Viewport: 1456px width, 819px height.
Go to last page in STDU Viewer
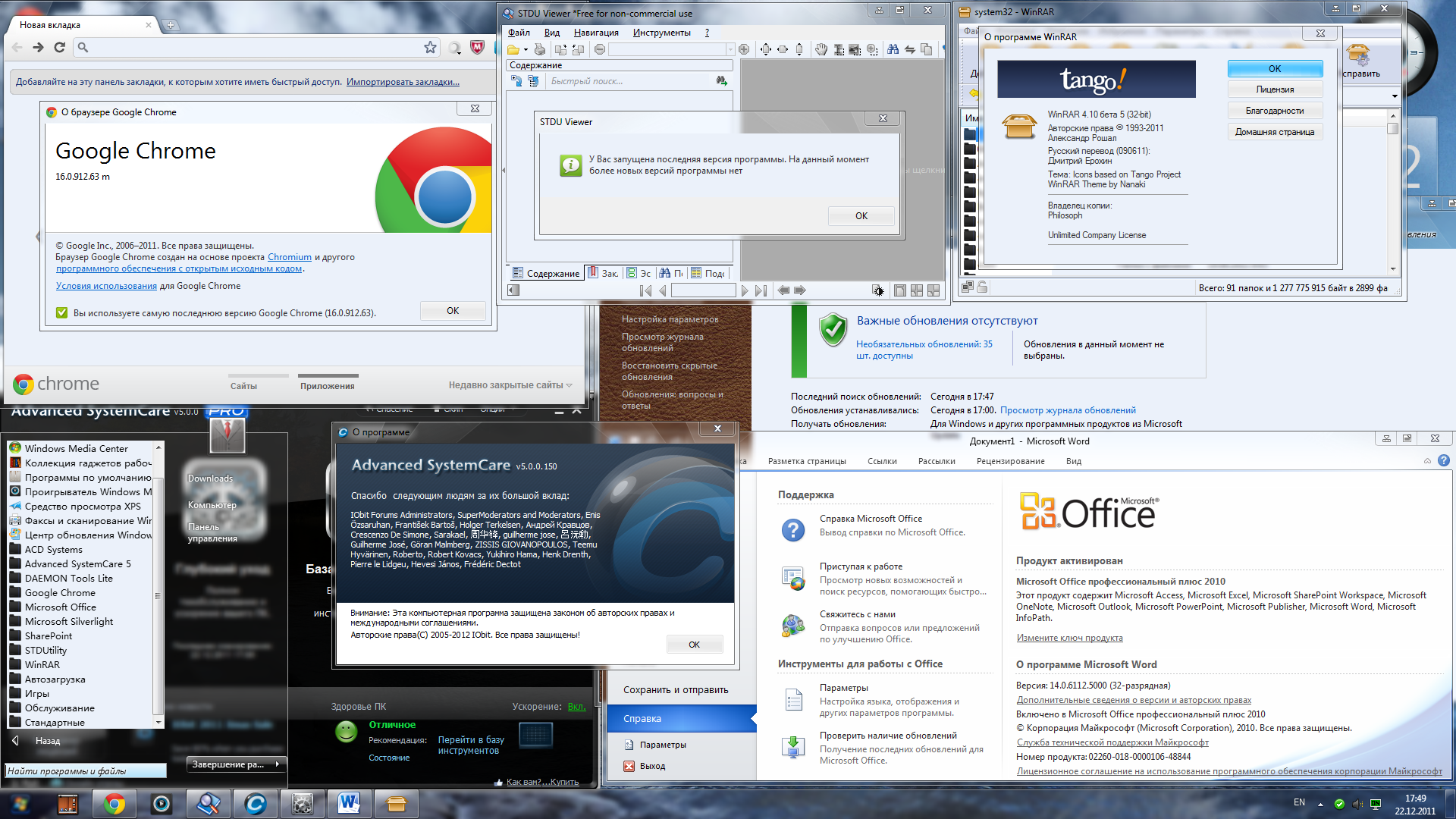[x=761, y=290]
